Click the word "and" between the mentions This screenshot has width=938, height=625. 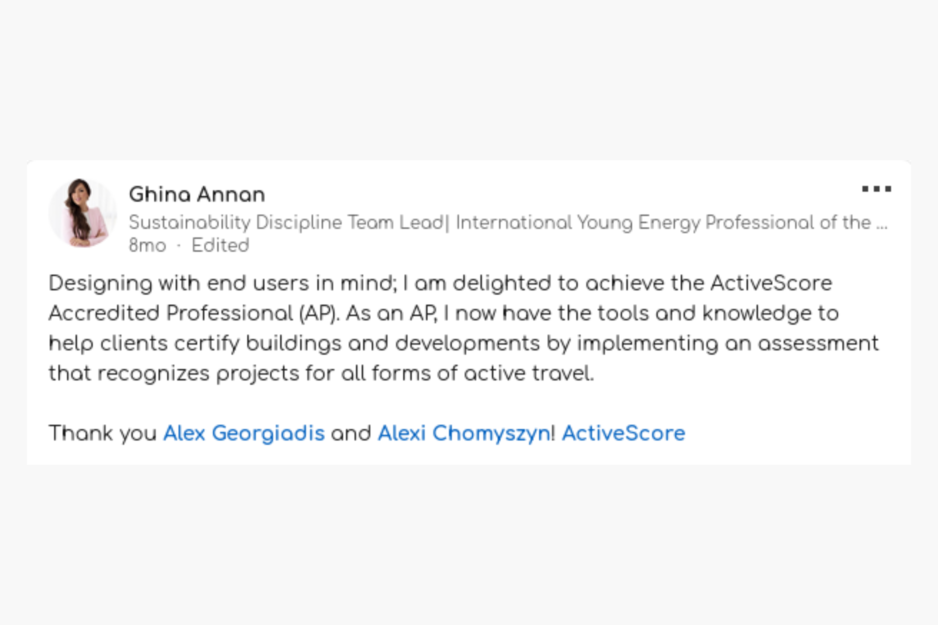tap(351, 433)
